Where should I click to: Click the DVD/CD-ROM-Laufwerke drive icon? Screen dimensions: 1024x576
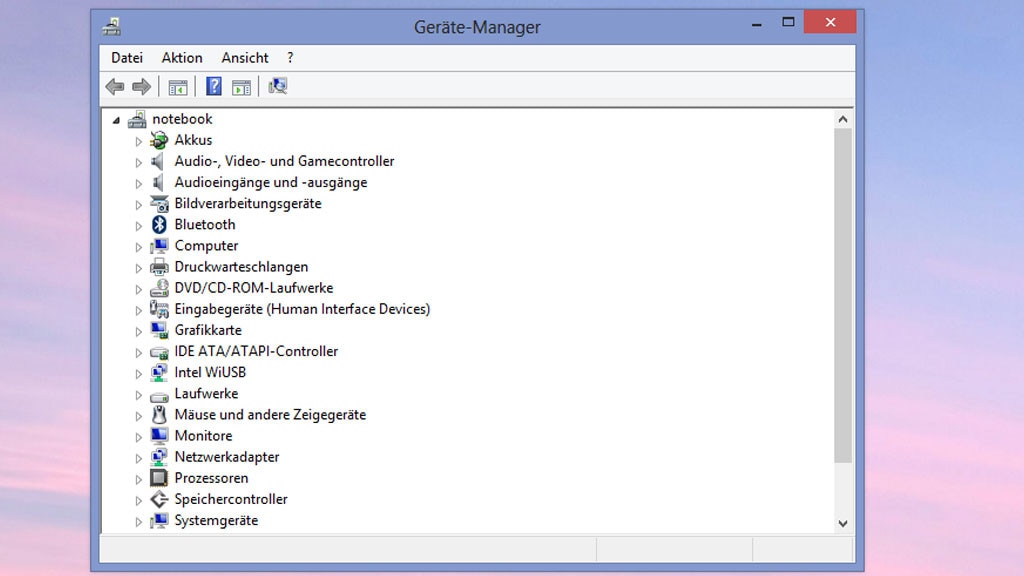[x=158, y=288]
